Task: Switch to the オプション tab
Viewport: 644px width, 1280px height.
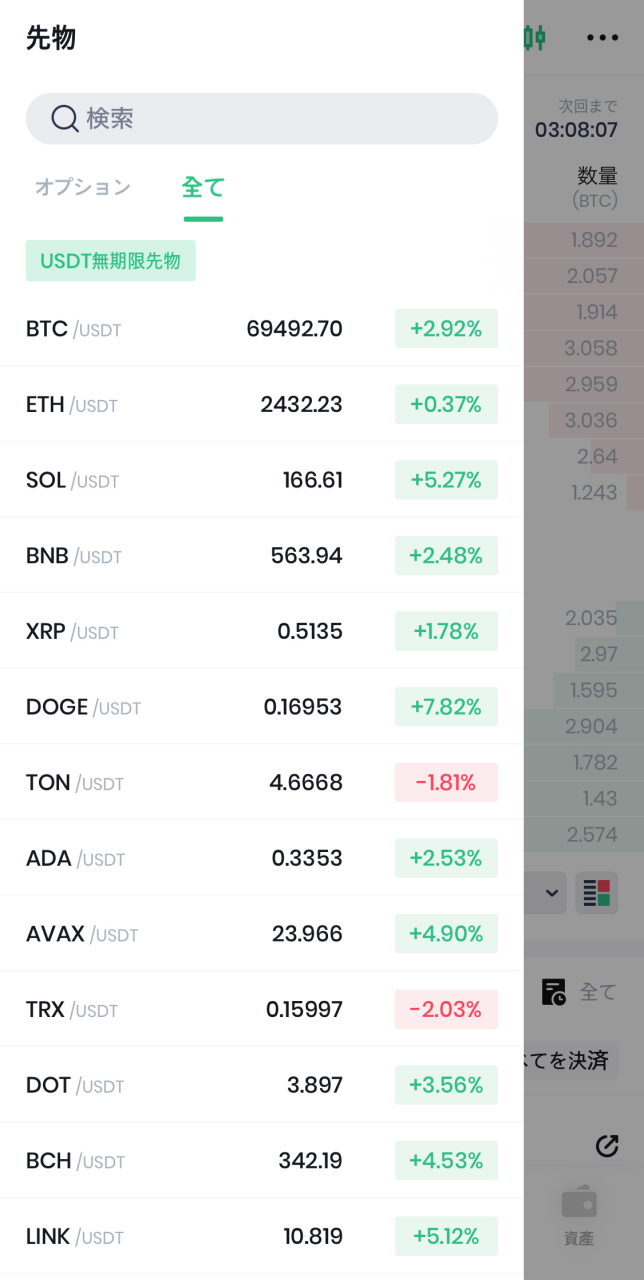Action: (x=83, y=187)
